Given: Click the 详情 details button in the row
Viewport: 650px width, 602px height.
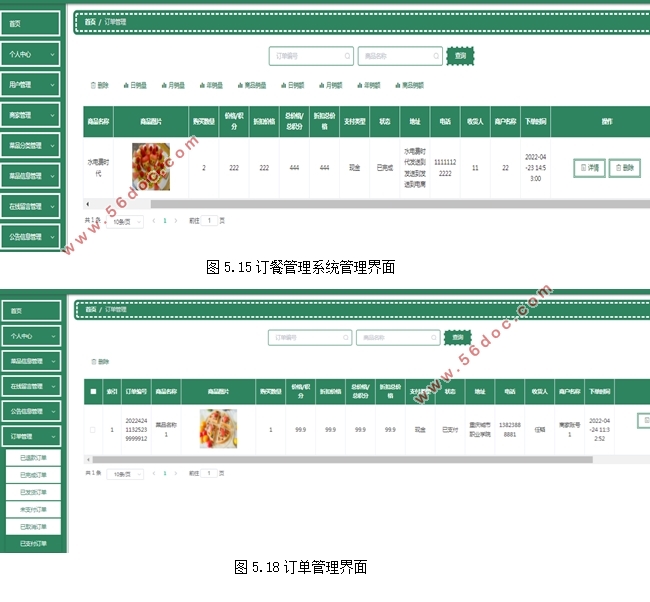Looking at the screenshot, I should click(x=590, y=168).
